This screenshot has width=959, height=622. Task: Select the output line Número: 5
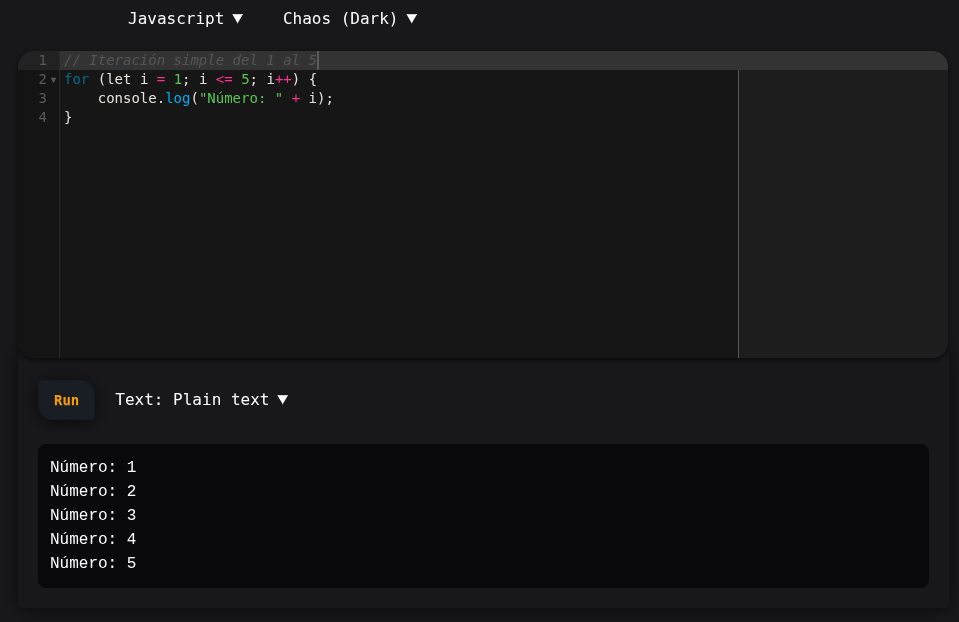[x=93, y=562]
